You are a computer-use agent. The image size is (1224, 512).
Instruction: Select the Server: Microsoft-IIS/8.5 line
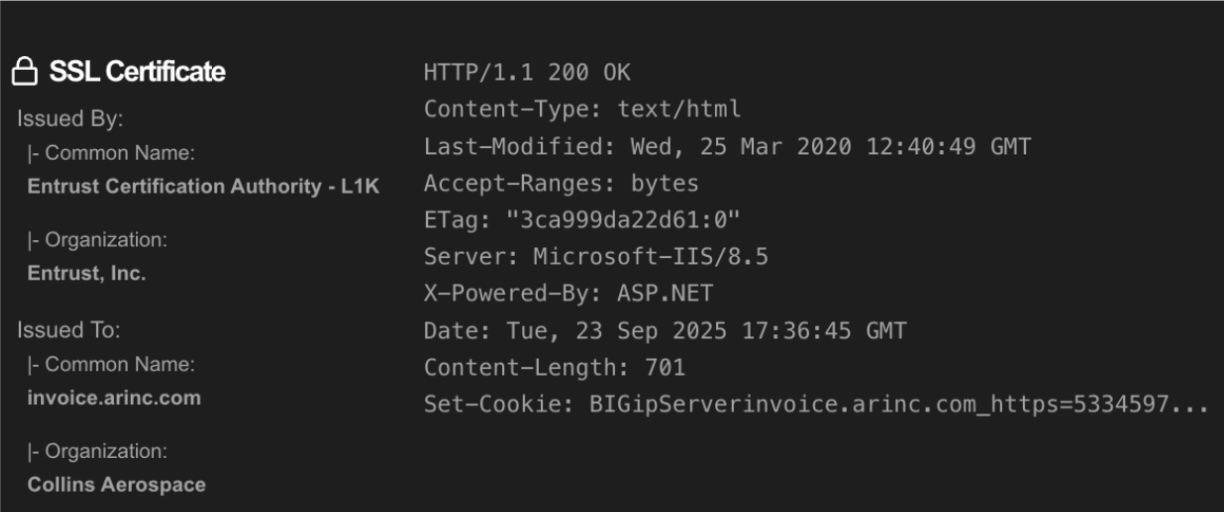[x=596, y=257]
